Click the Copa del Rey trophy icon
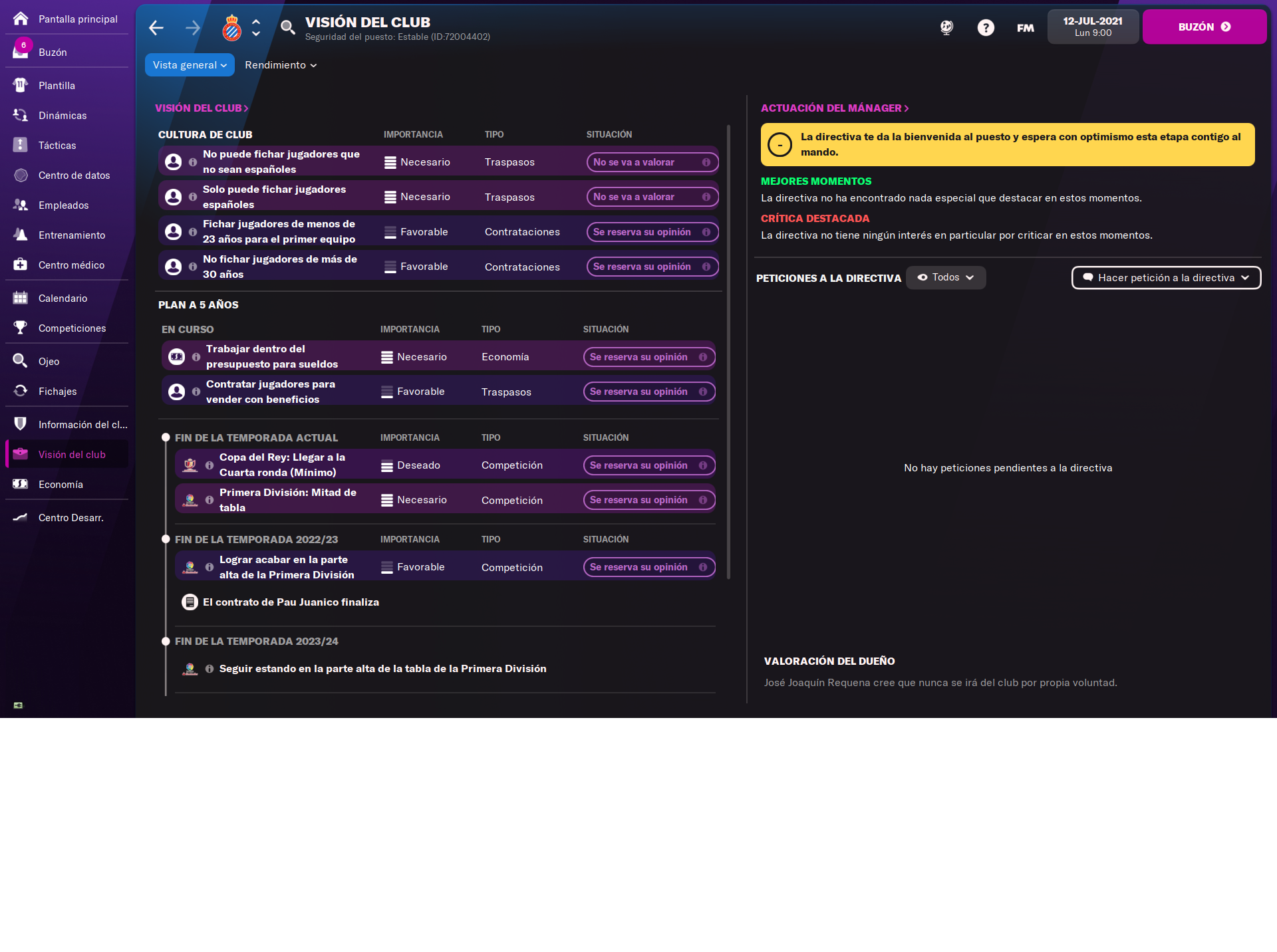 tap(190, 465)
